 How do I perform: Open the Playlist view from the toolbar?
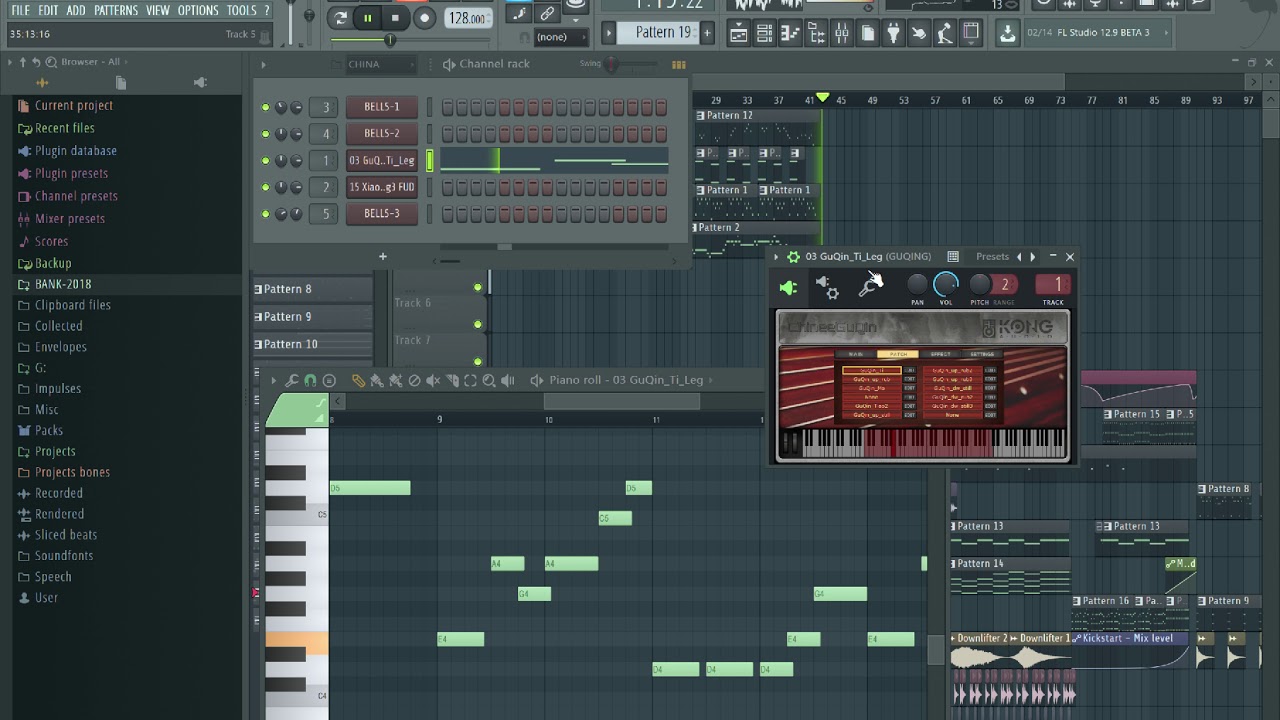click(x=738, y=33)
